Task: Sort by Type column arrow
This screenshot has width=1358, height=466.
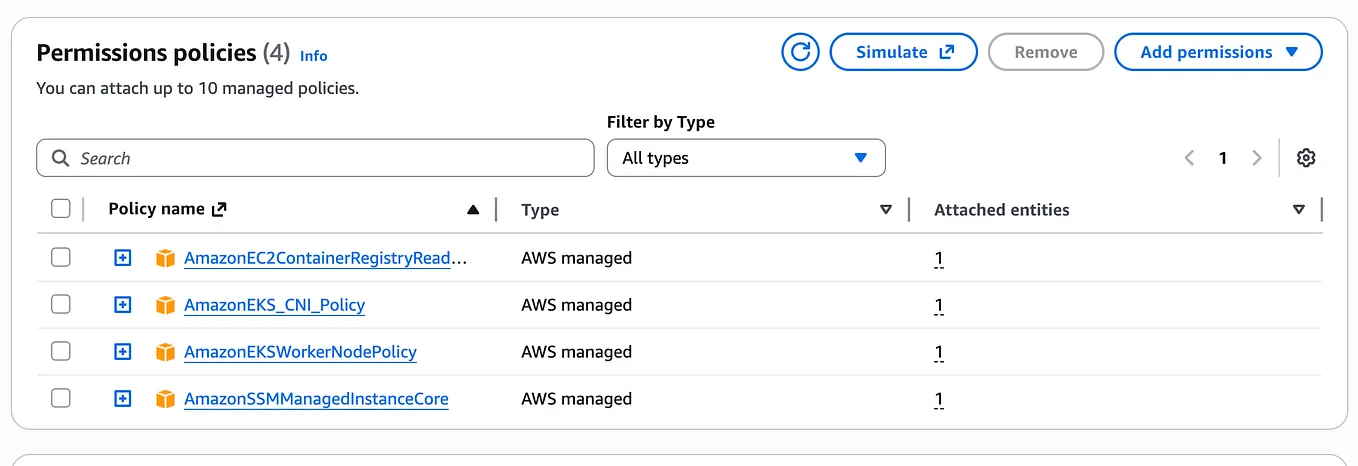Action: [886, 210]
